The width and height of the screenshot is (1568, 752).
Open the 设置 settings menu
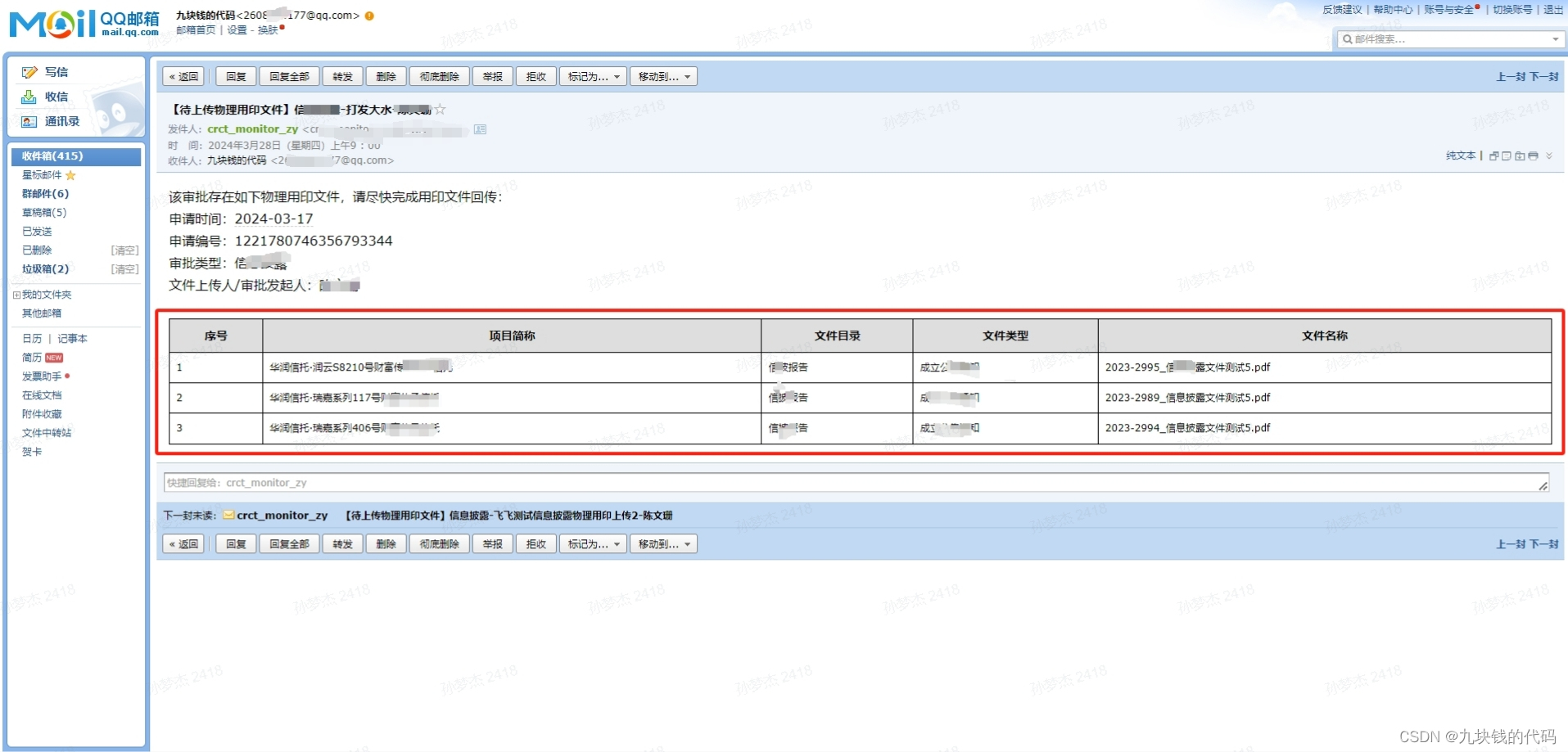236,29
